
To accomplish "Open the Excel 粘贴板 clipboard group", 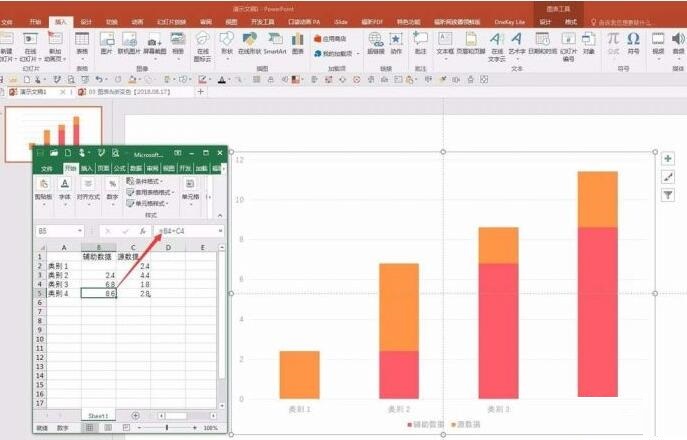I will click(x=43, y=192).
